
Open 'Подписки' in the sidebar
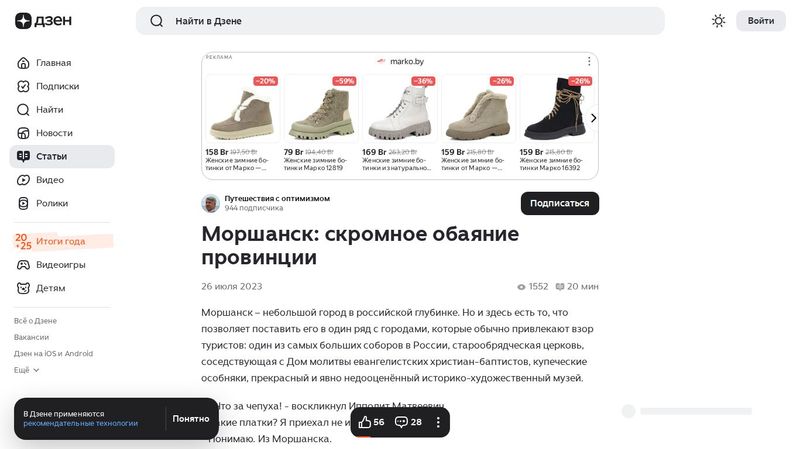pos(57,86)
